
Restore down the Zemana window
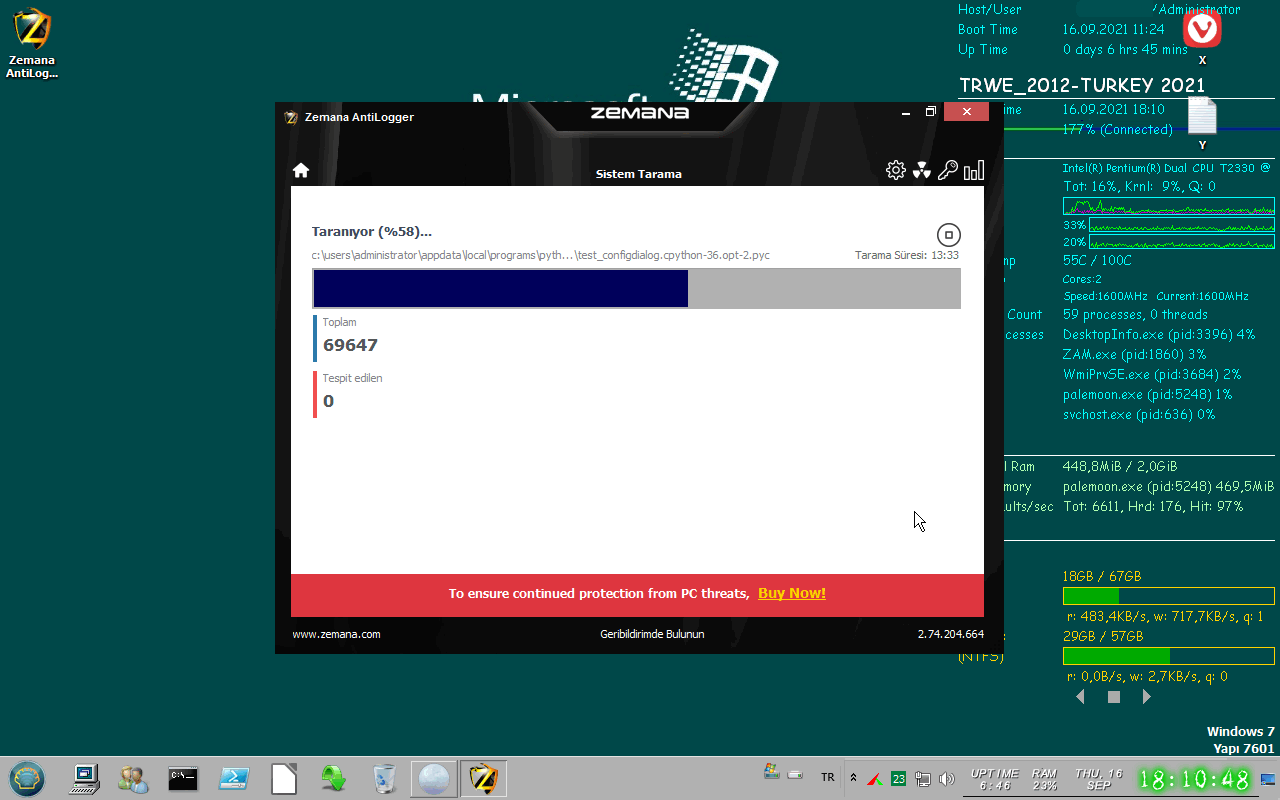[930, 112]
